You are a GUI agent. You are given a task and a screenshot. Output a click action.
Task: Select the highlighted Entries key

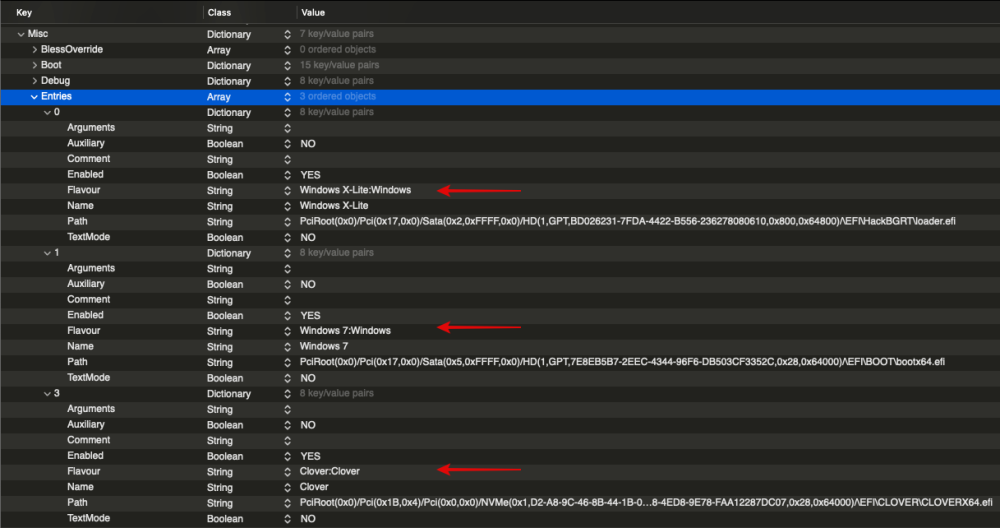coord(56,96)
